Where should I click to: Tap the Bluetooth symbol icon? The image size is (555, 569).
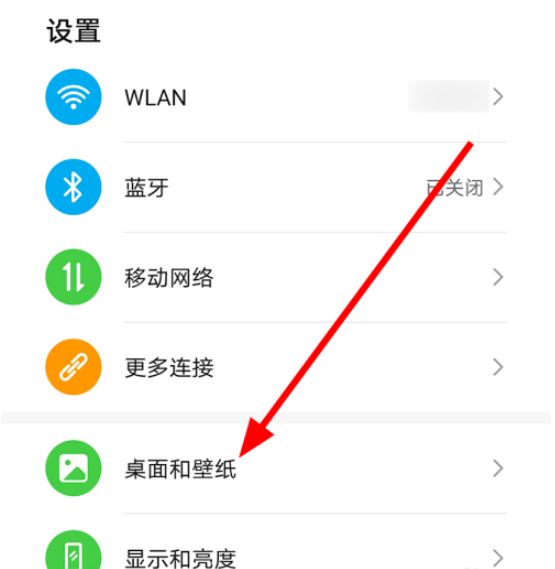coord(73,187)
